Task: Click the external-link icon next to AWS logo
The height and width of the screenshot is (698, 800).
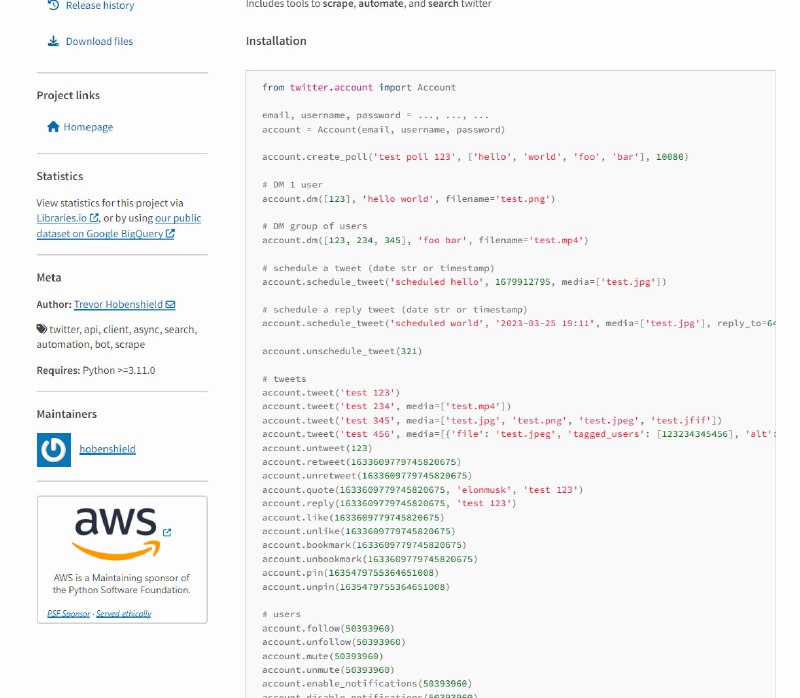Action: (166, 532)
